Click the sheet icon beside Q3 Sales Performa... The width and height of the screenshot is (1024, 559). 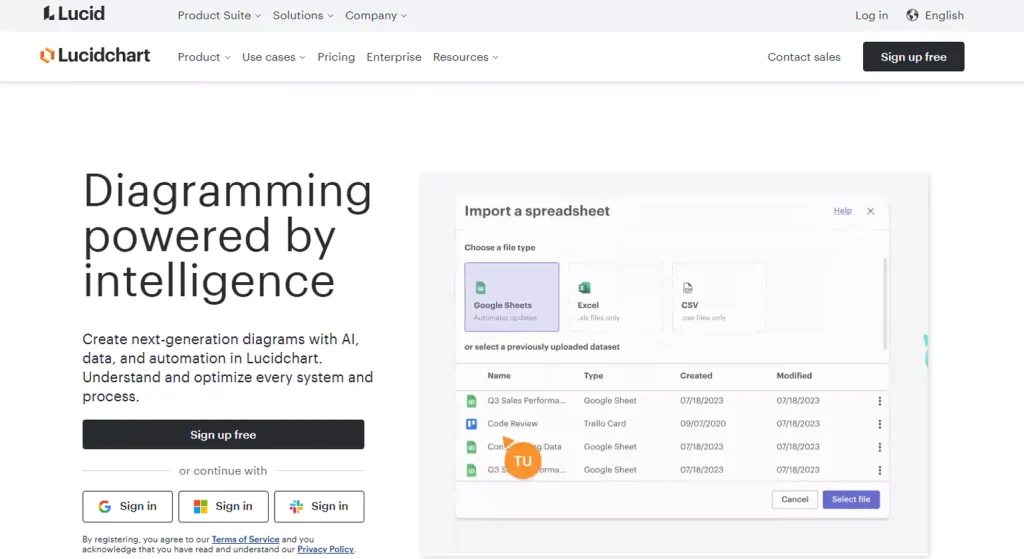472,401
